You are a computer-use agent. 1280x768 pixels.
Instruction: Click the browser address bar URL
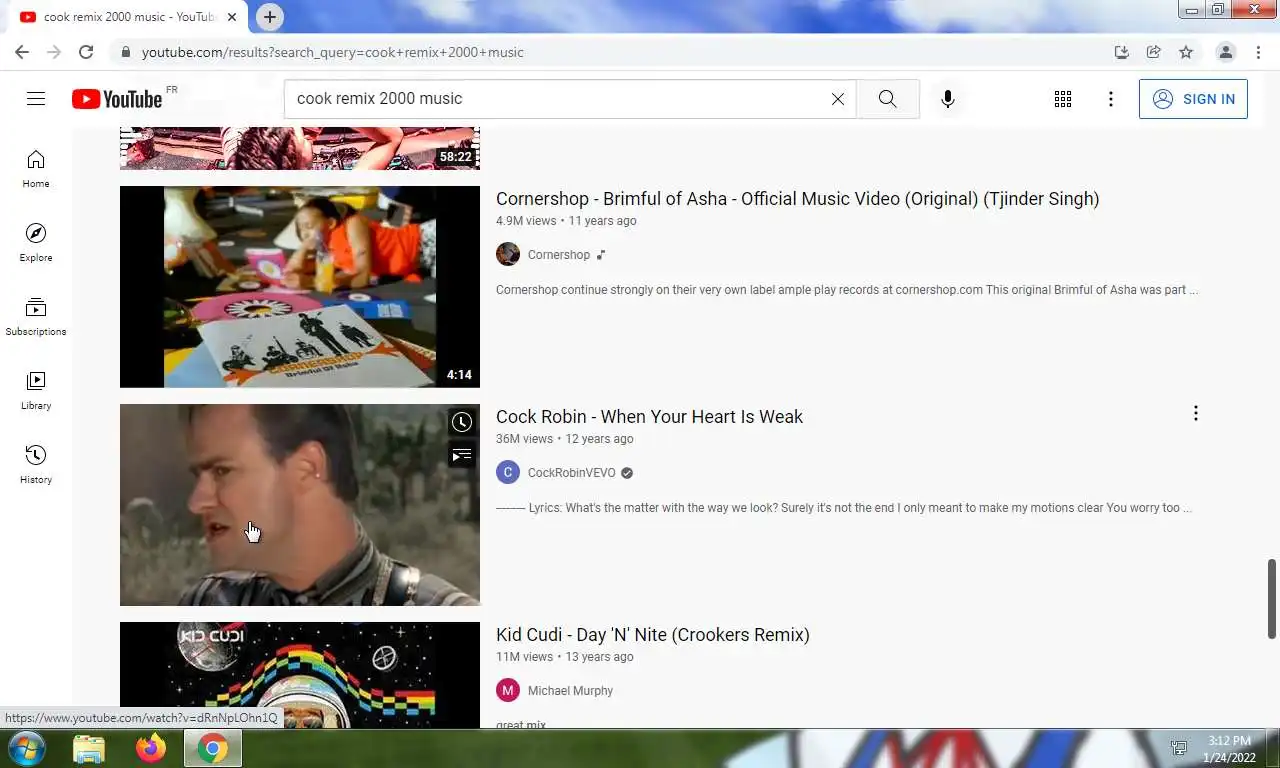pos(333,52)
